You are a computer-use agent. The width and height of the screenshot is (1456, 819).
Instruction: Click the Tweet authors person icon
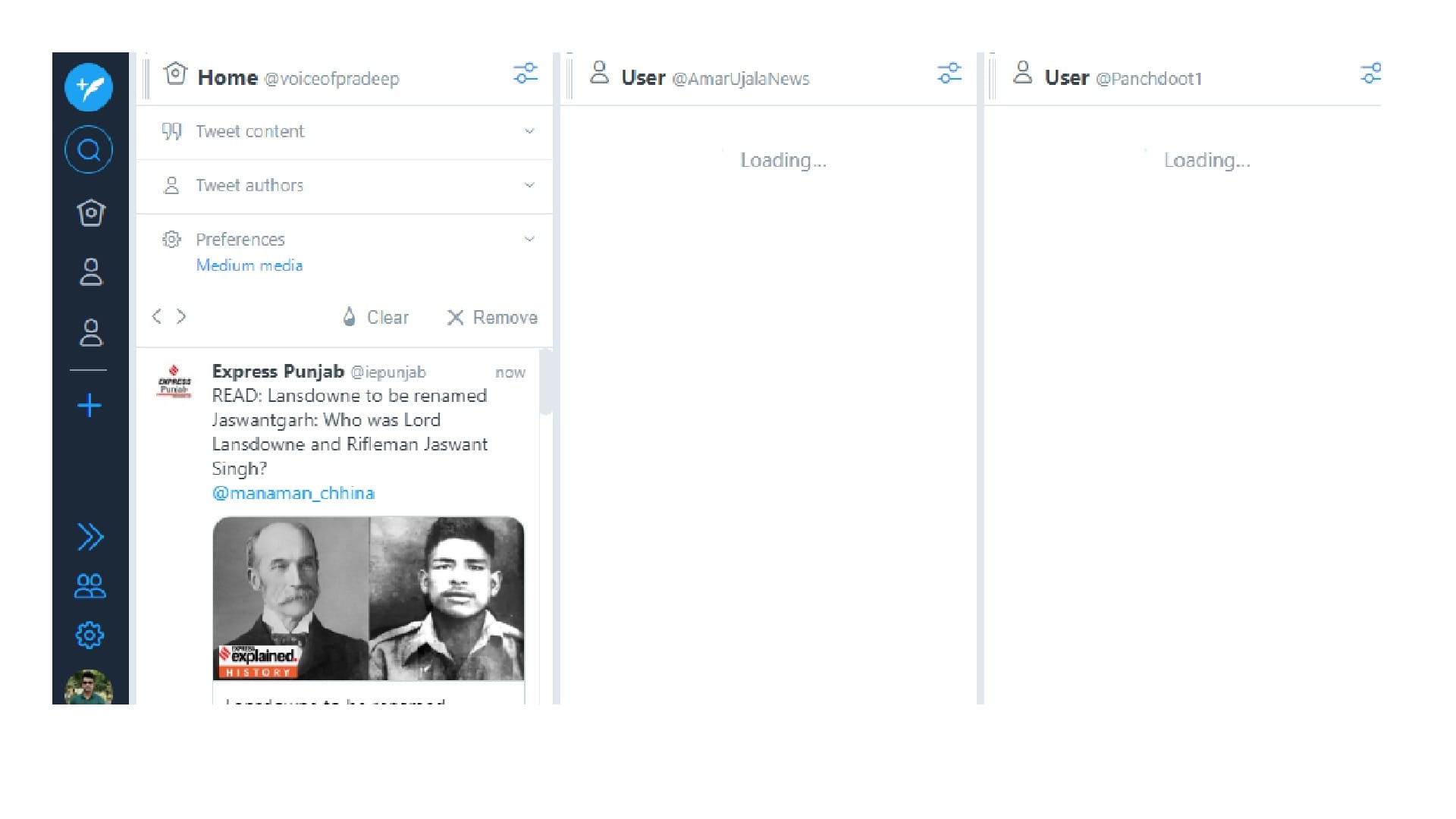click(171, 185)
